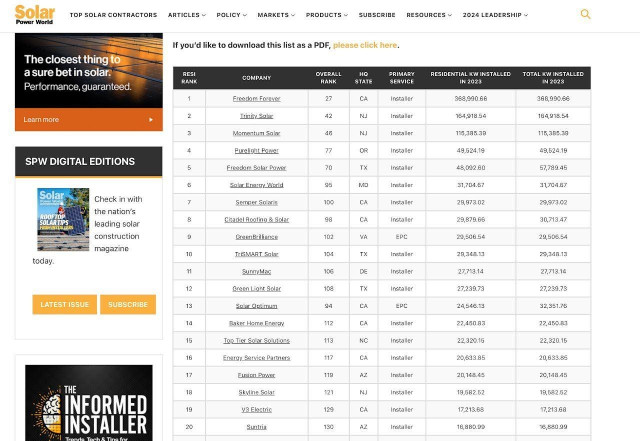Open the Markets dropdown menu

(276, 15)
